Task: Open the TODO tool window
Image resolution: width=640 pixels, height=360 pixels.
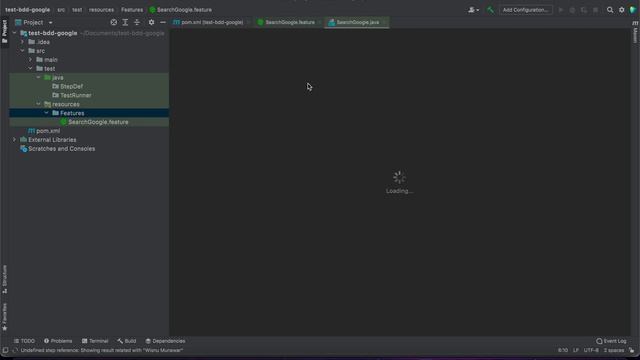Action: 24,341
